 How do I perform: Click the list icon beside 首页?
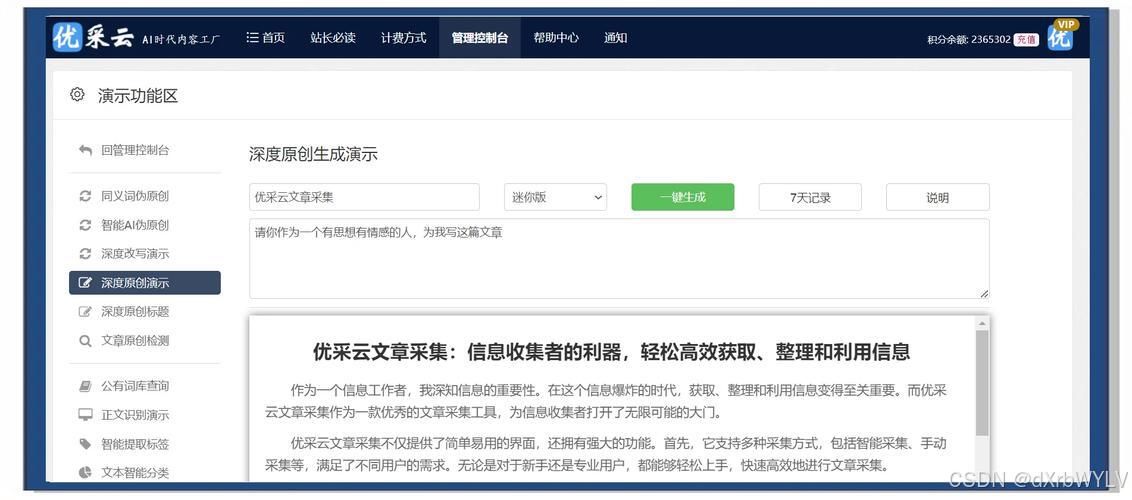tap(252, 38)
